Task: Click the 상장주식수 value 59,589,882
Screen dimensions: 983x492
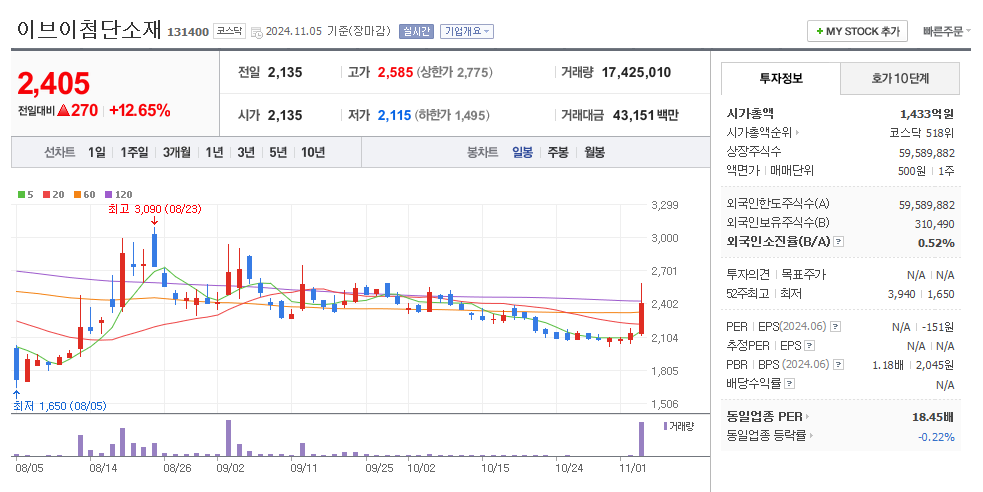Action: (927, 152)
